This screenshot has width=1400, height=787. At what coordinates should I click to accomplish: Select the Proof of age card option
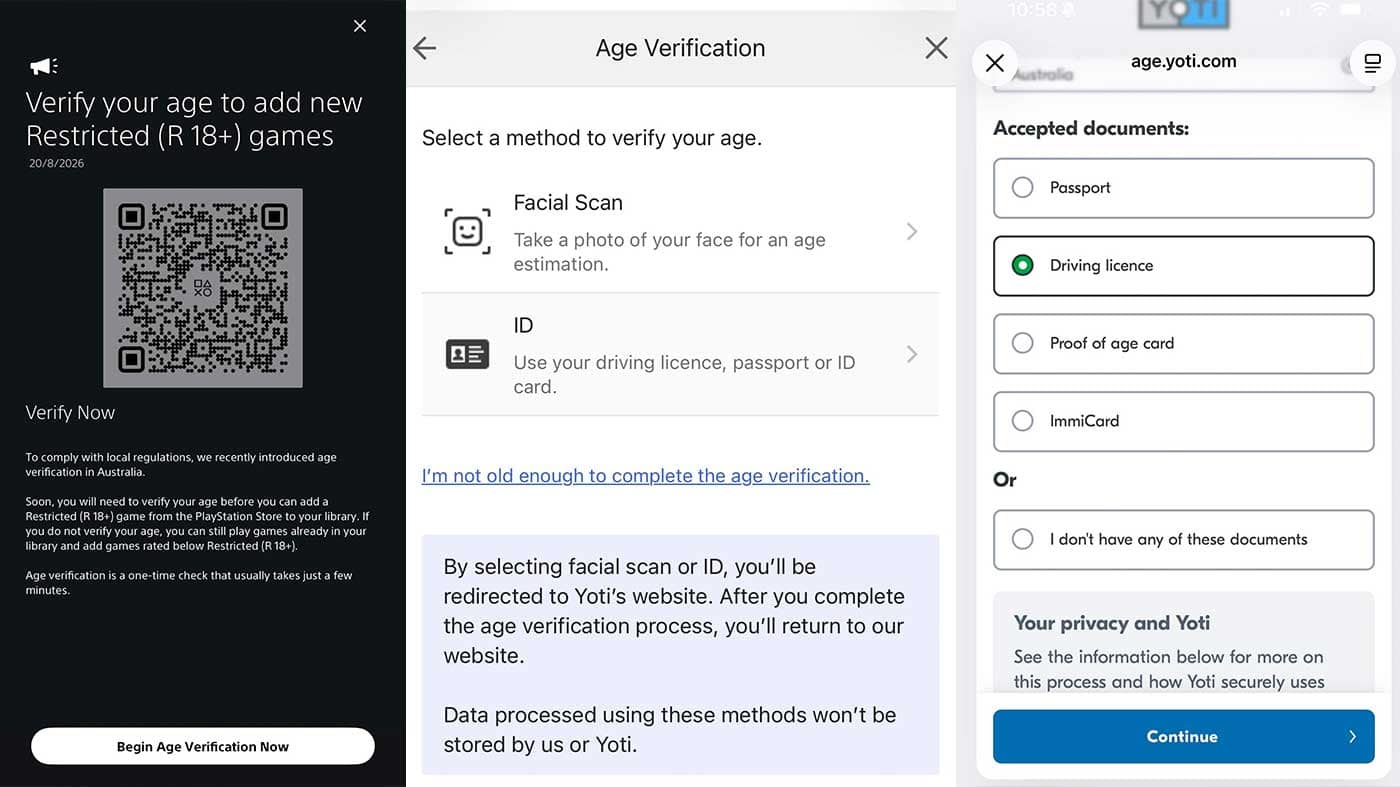coord(1183,344)
